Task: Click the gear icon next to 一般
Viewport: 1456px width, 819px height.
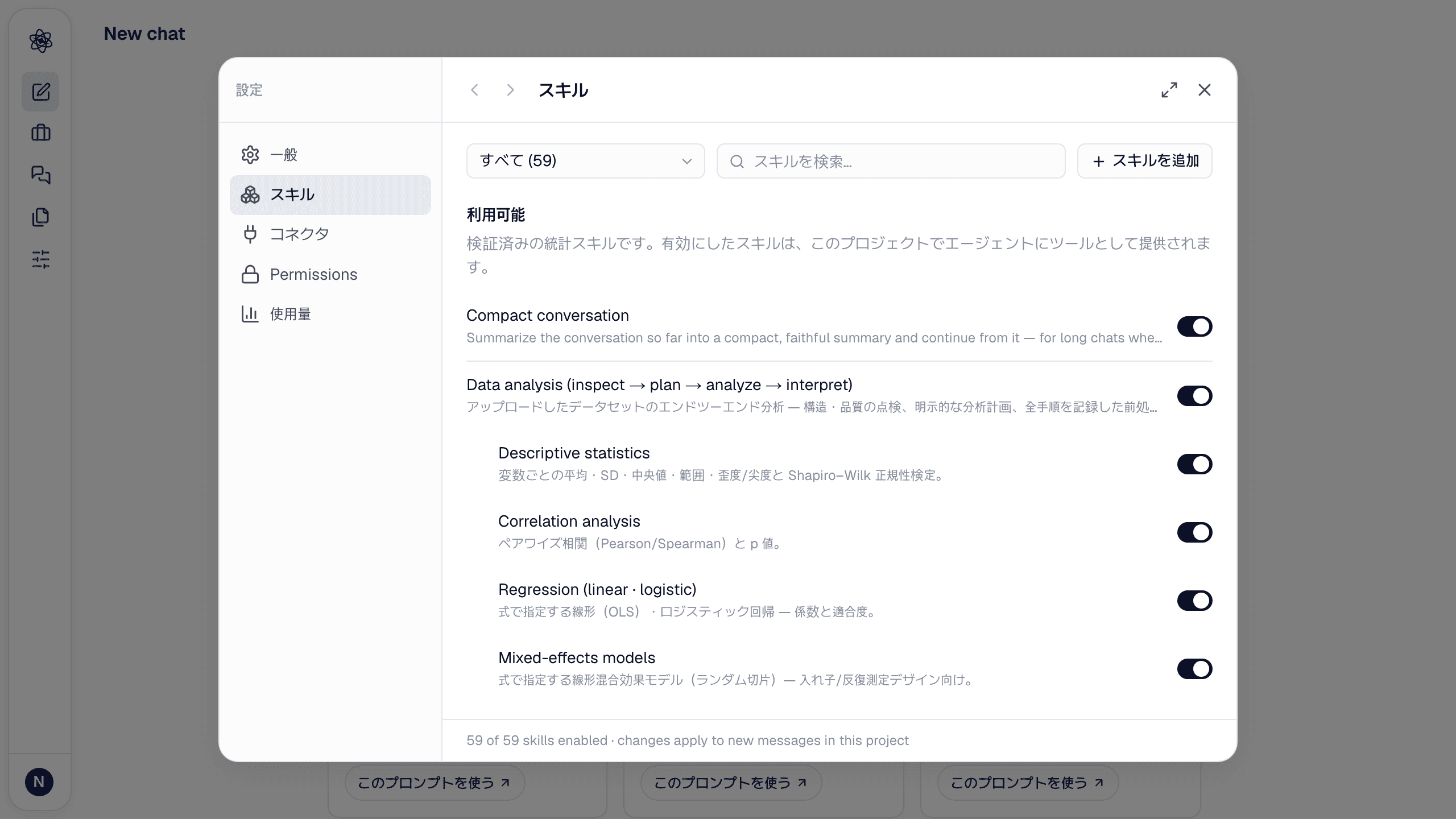Action: pos(250,155)
